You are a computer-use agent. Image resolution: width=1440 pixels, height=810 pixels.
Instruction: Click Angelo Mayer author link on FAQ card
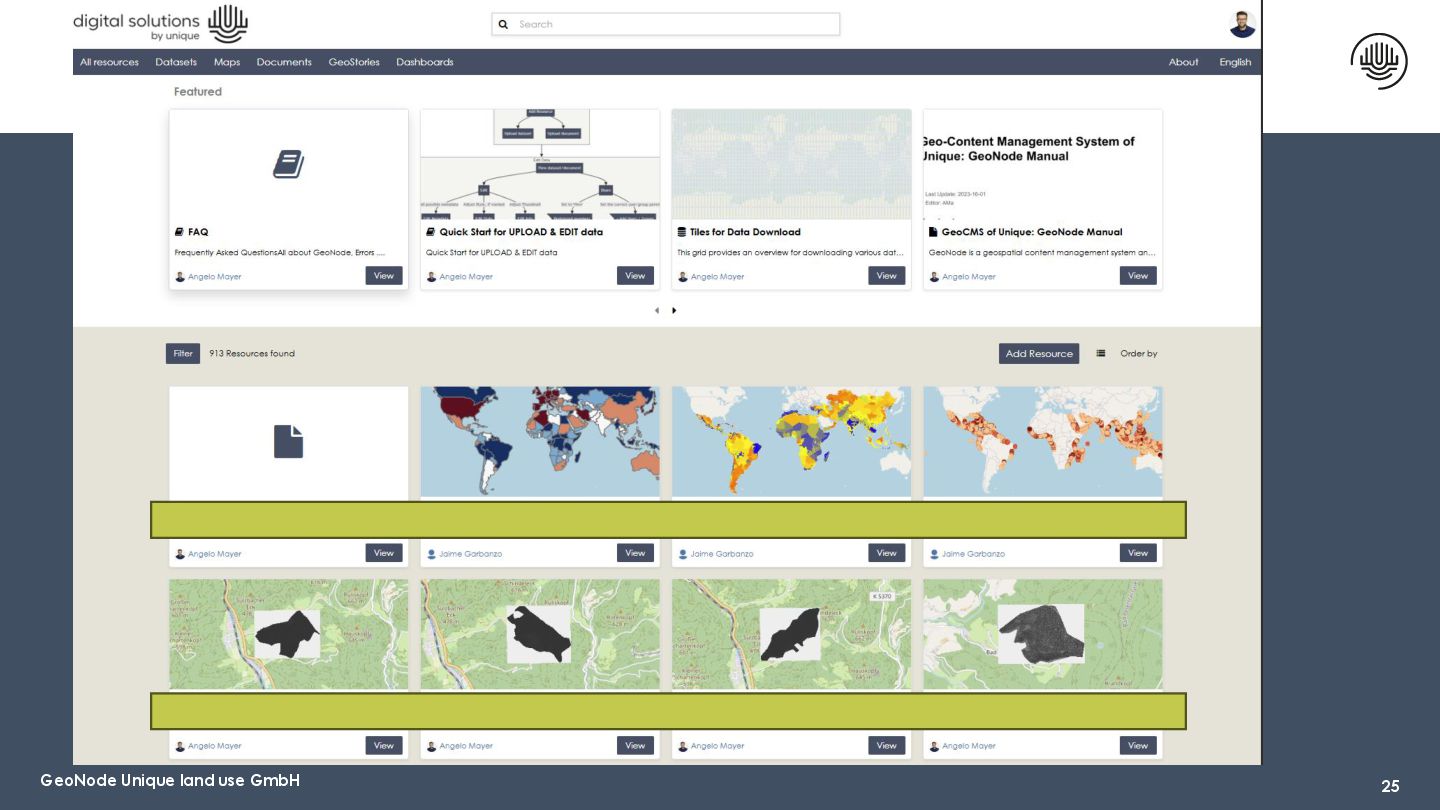(x=214, y=277)
